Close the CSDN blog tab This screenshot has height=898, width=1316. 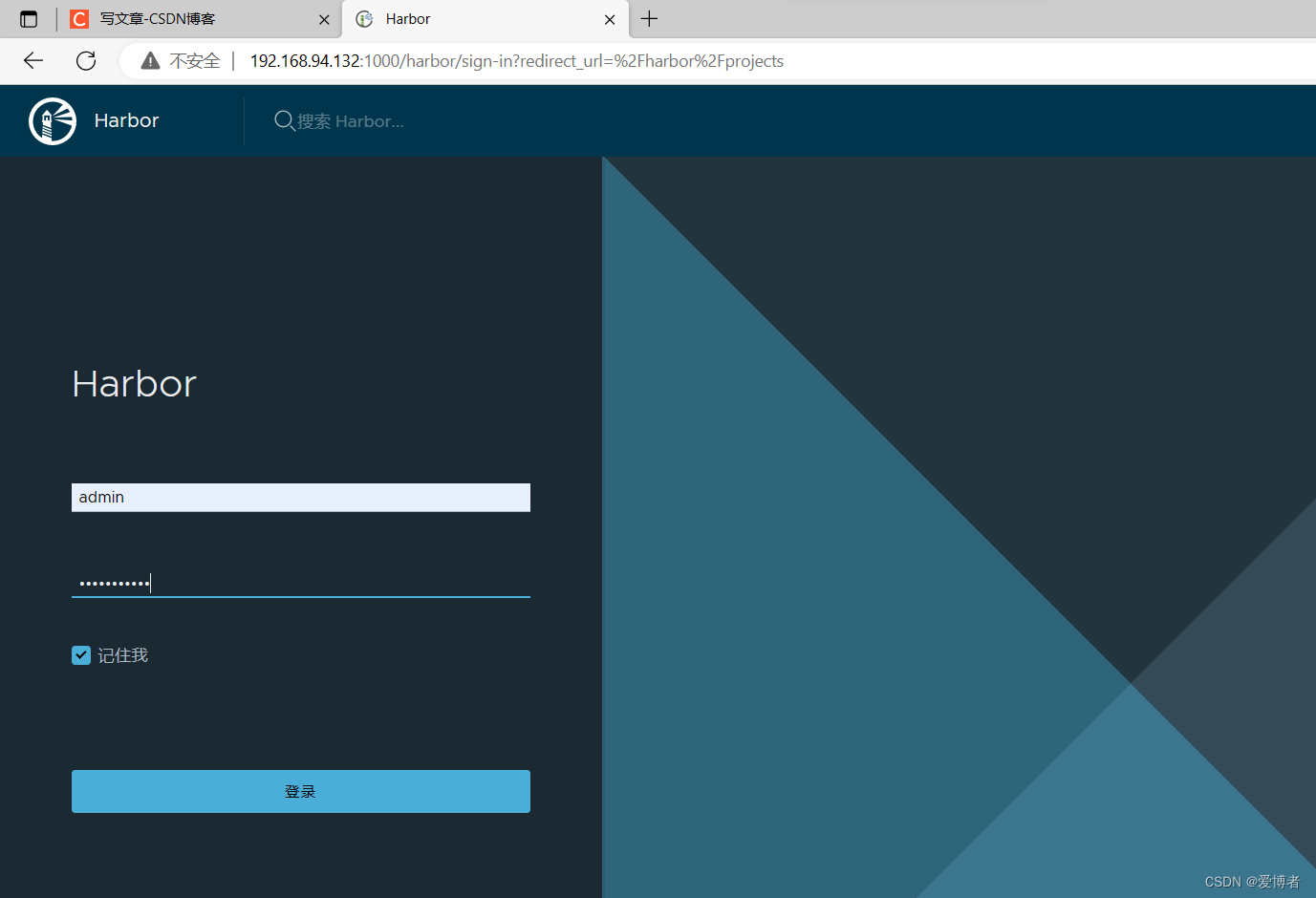pyautogui.click(x=324, y=19)
